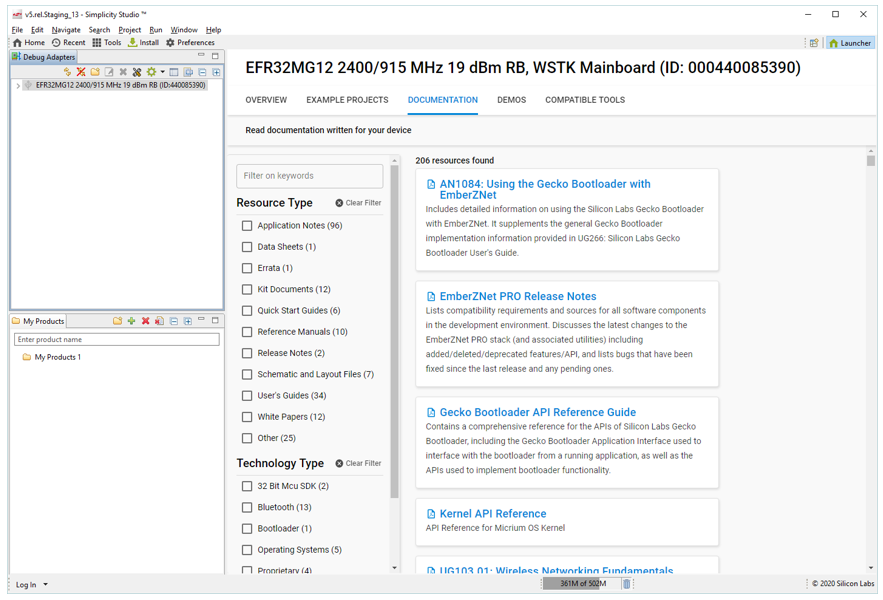
Task: Click the green gear device configuration icon
Action: (x=151, y=72)
